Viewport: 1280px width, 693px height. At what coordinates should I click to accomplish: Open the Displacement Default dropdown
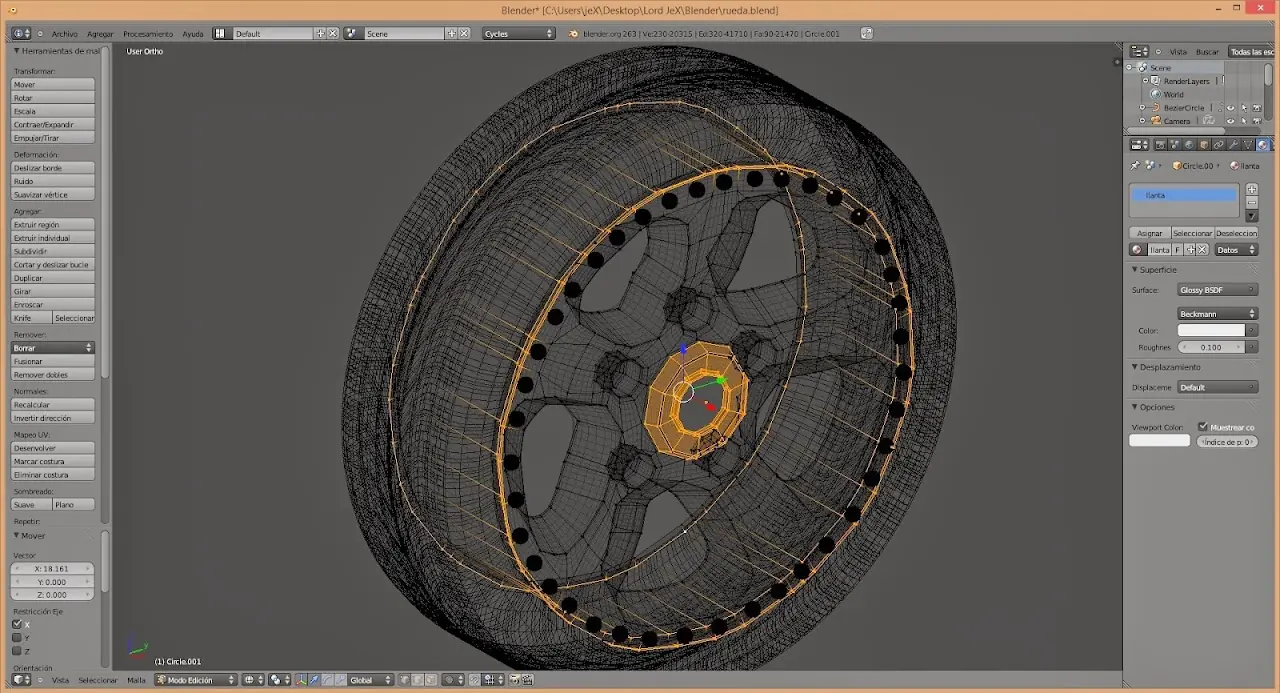tap(1217, 387)
